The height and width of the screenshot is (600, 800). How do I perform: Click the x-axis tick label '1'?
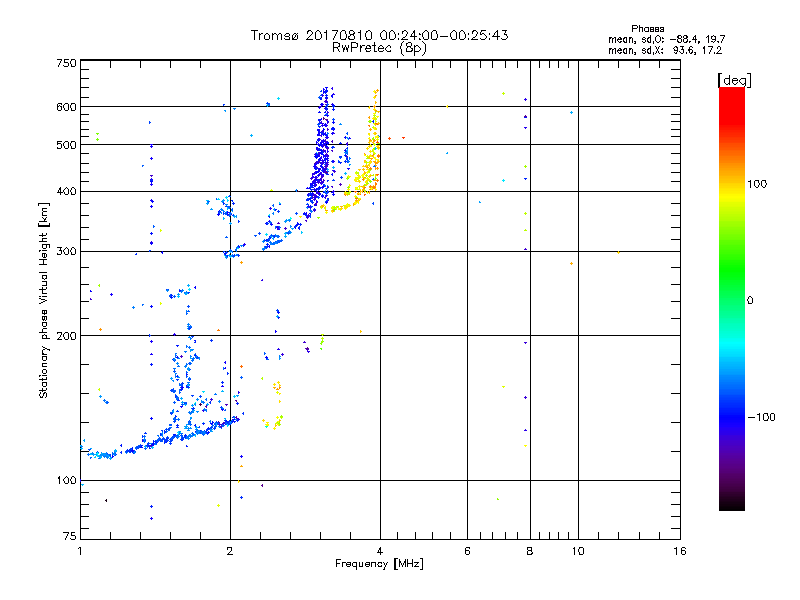coord(80,551)
